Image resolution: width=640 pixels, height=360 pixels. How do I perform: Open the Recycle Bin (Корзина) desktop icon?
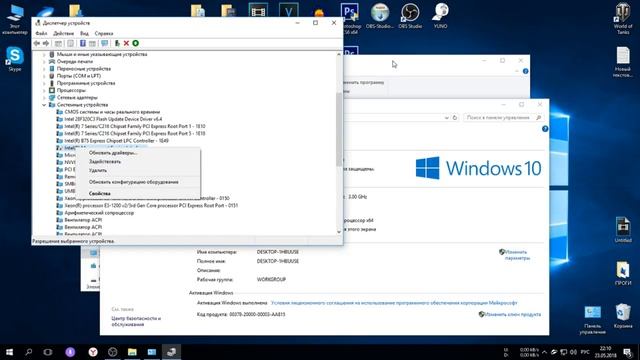[623, 316]
